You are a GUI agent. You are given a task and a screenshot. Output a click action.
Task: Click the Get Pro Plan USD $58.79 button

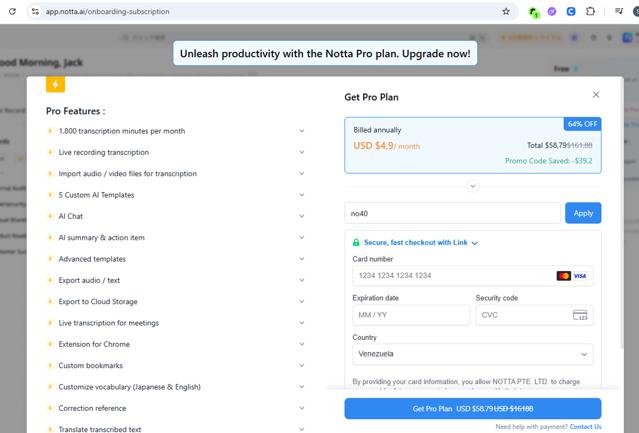pyautogui.click(x=473, y=409)
